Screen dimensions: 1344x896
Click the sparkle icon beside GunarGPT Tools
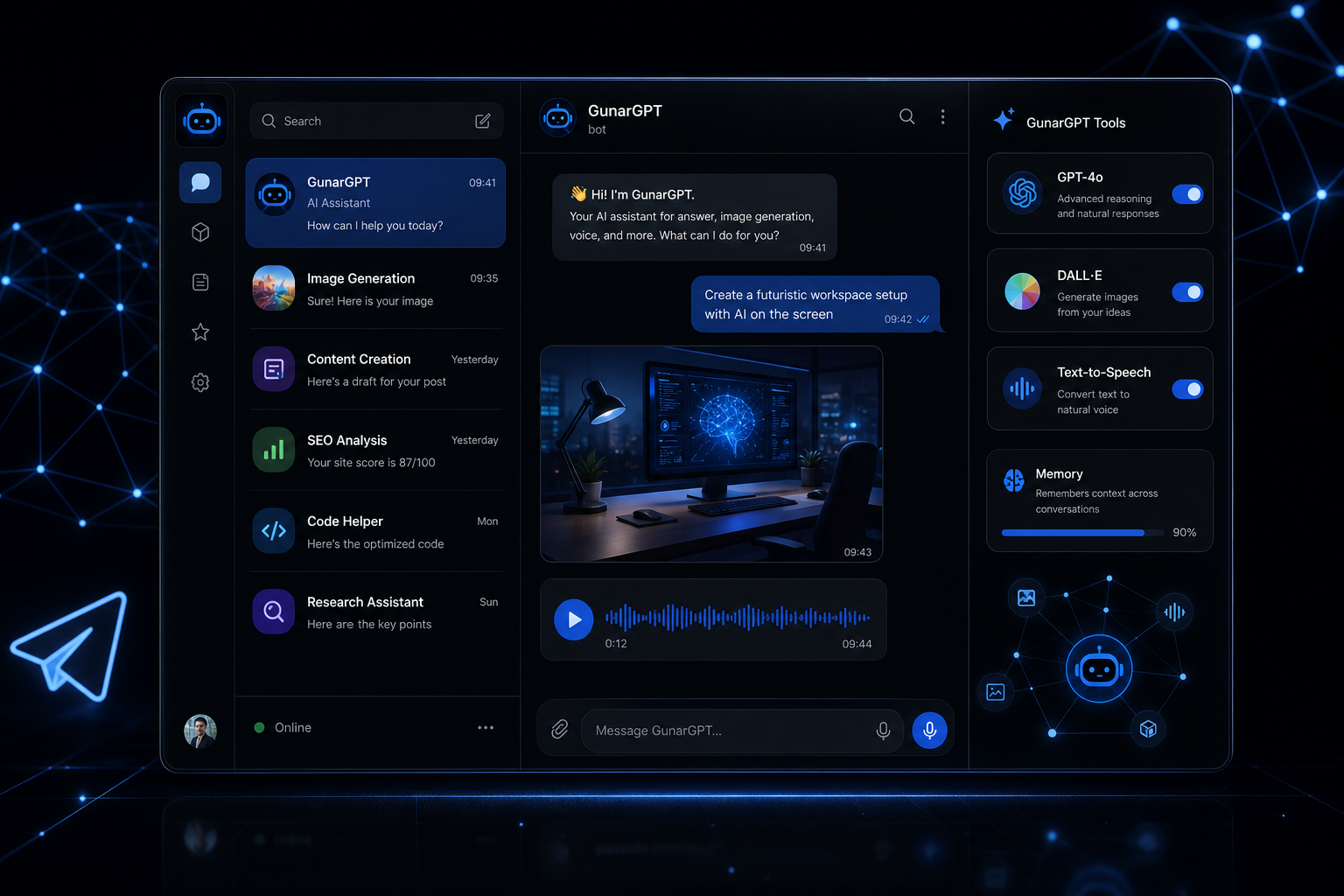1004,120
